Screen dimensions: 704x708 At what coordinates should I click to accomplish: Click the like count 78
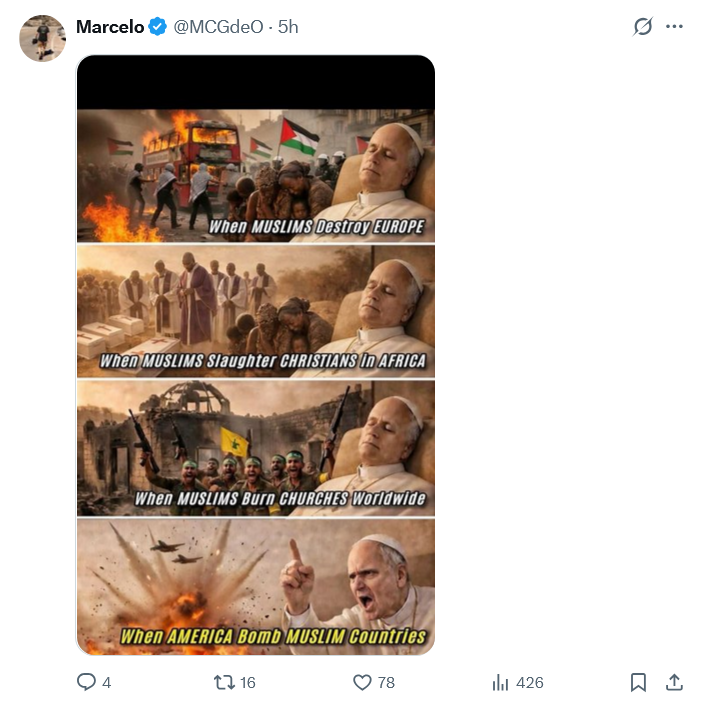(x=386, y=682)
